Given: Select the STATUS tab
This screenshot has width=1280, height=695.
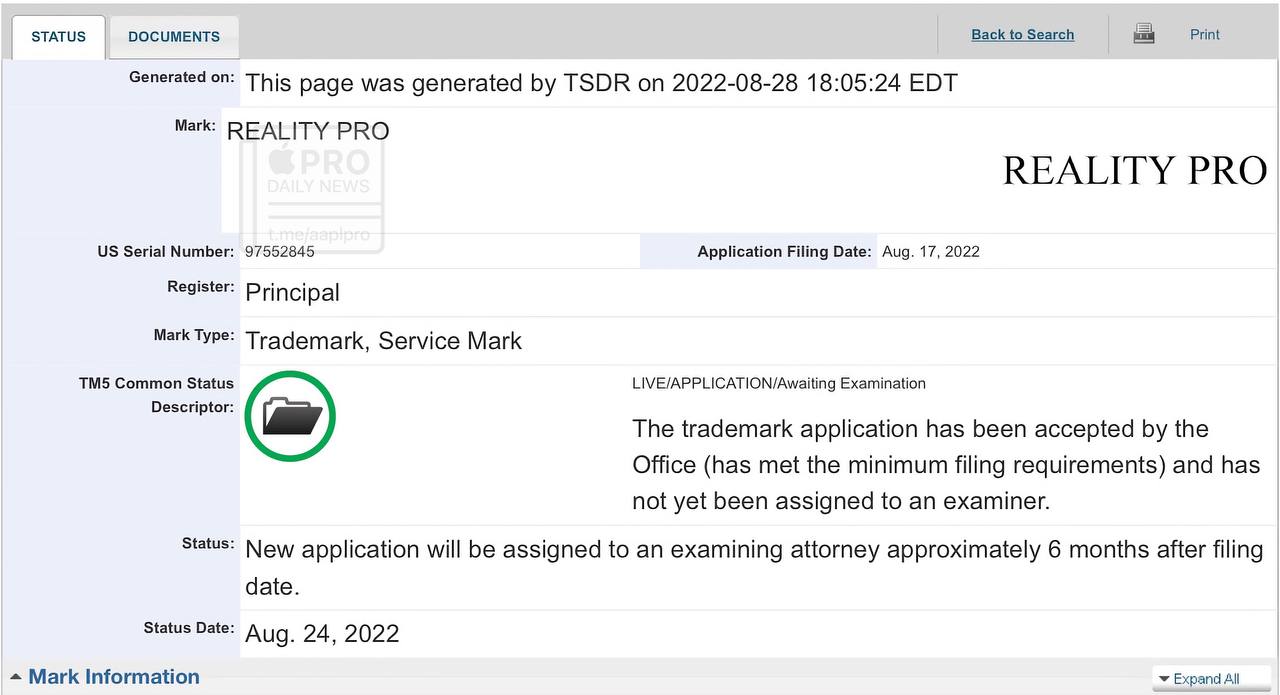Looking at the screenshot, I should click(x=58, y=37).
